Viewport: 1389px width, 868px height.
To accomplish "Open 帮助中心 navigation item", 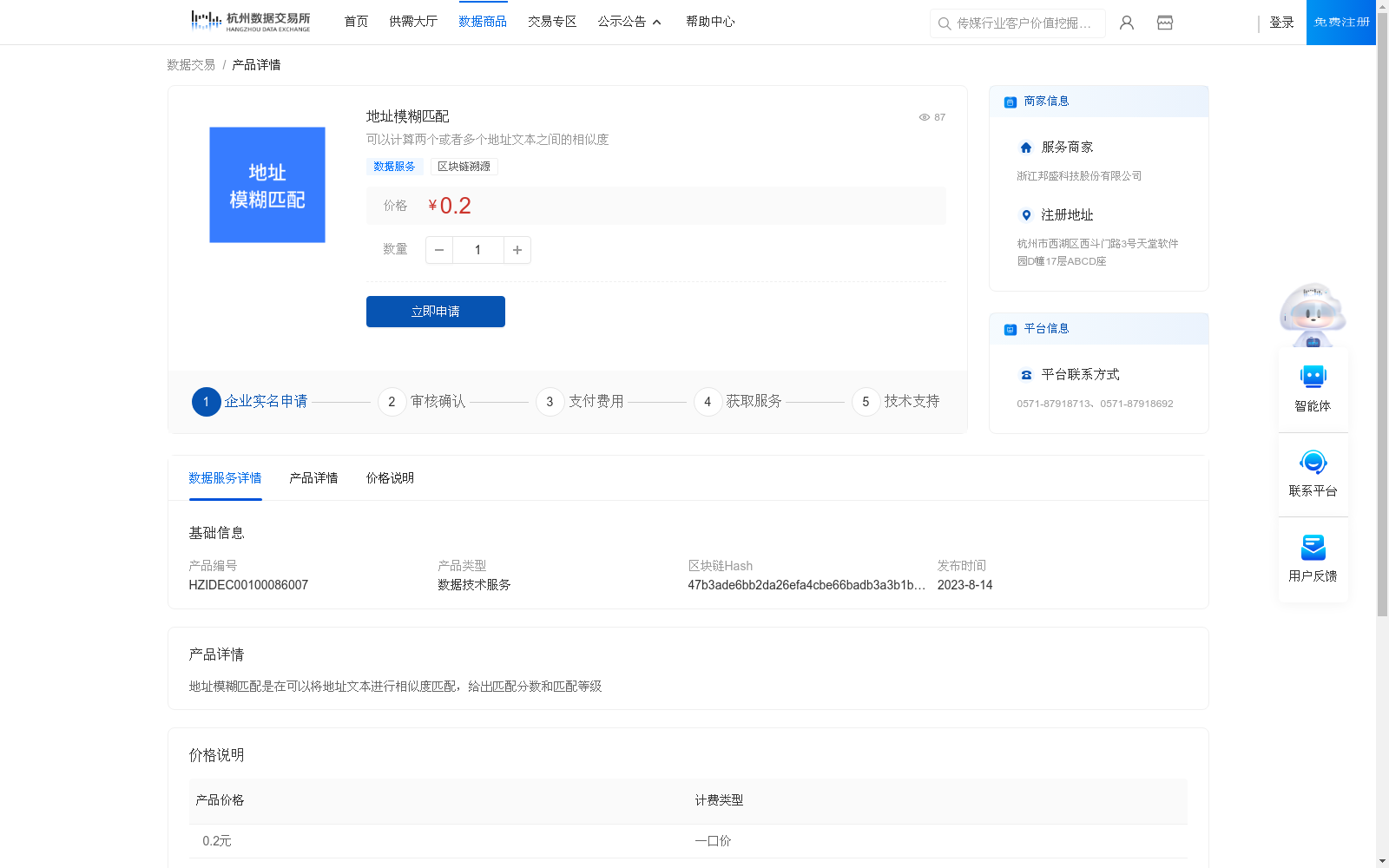I will point(710,22).
